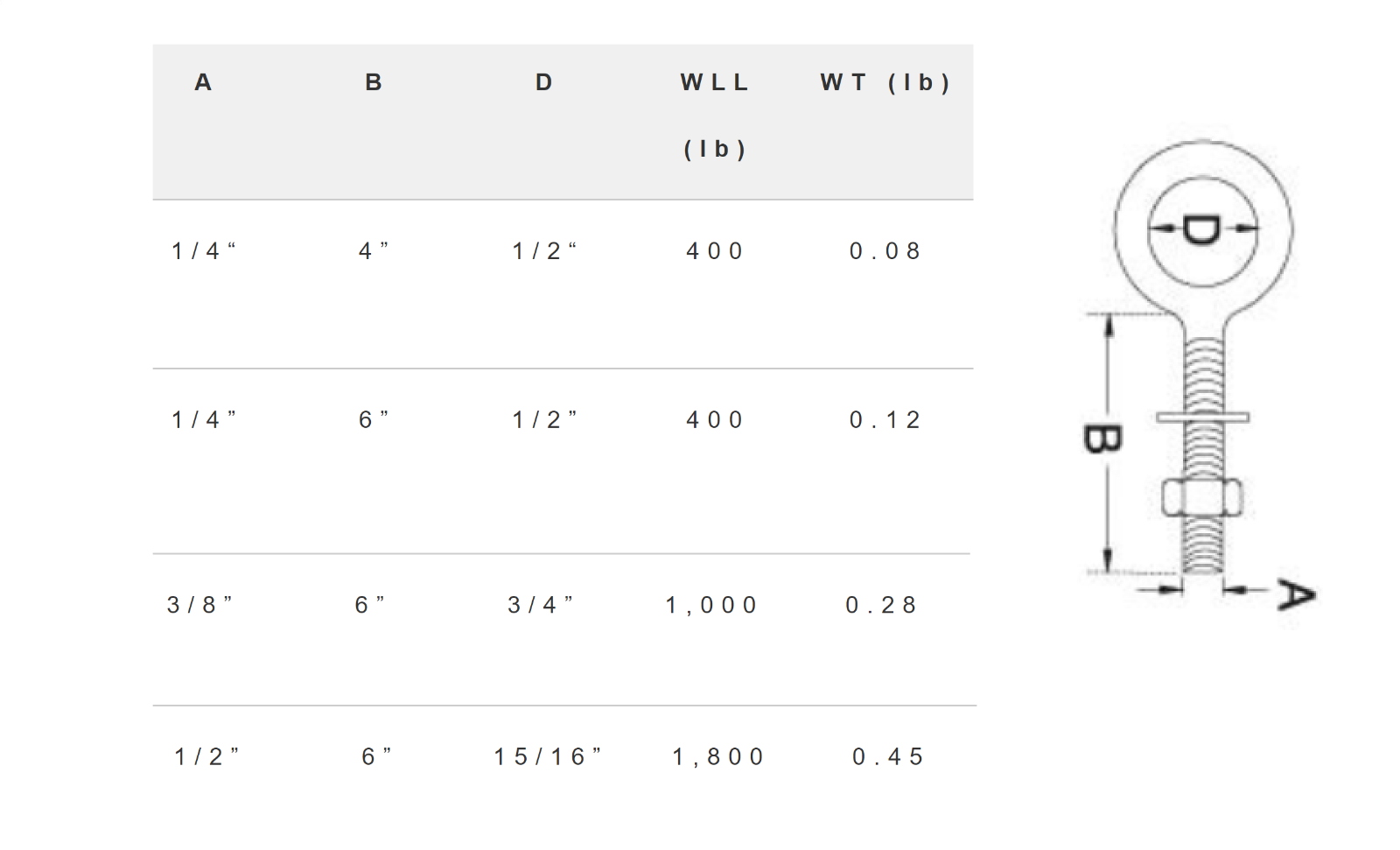Click the 3/8" shank diameter cell

click(199, 605)
